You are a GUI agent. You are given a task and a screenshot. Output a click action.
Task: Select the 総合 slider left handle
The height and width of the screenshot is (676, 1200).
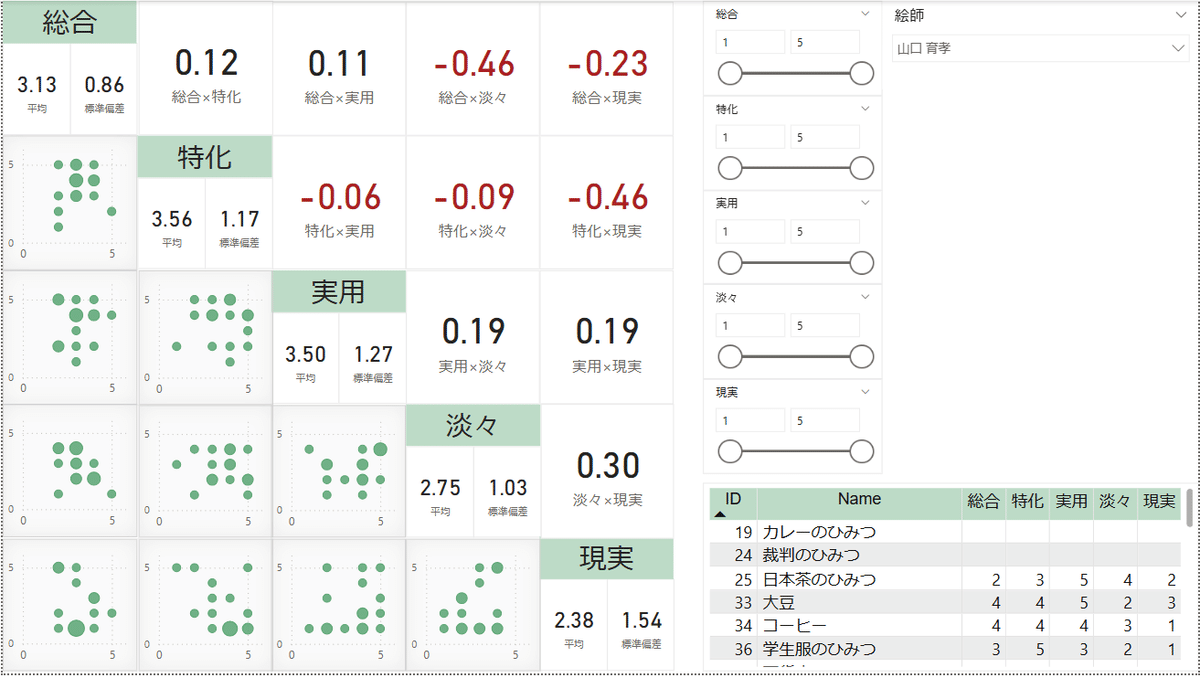[x=730, y=74]
